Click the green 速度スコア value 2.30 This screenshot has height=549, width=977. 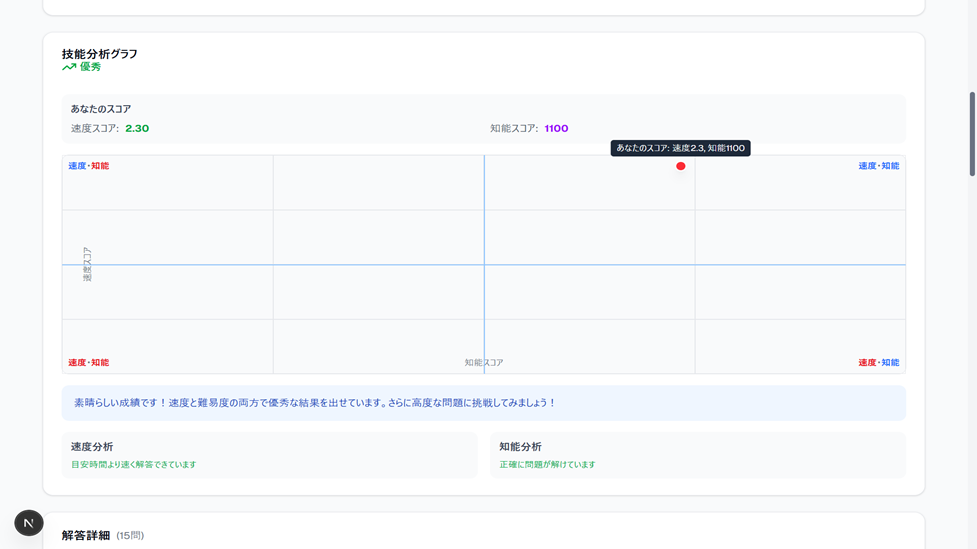pos(137,129)
